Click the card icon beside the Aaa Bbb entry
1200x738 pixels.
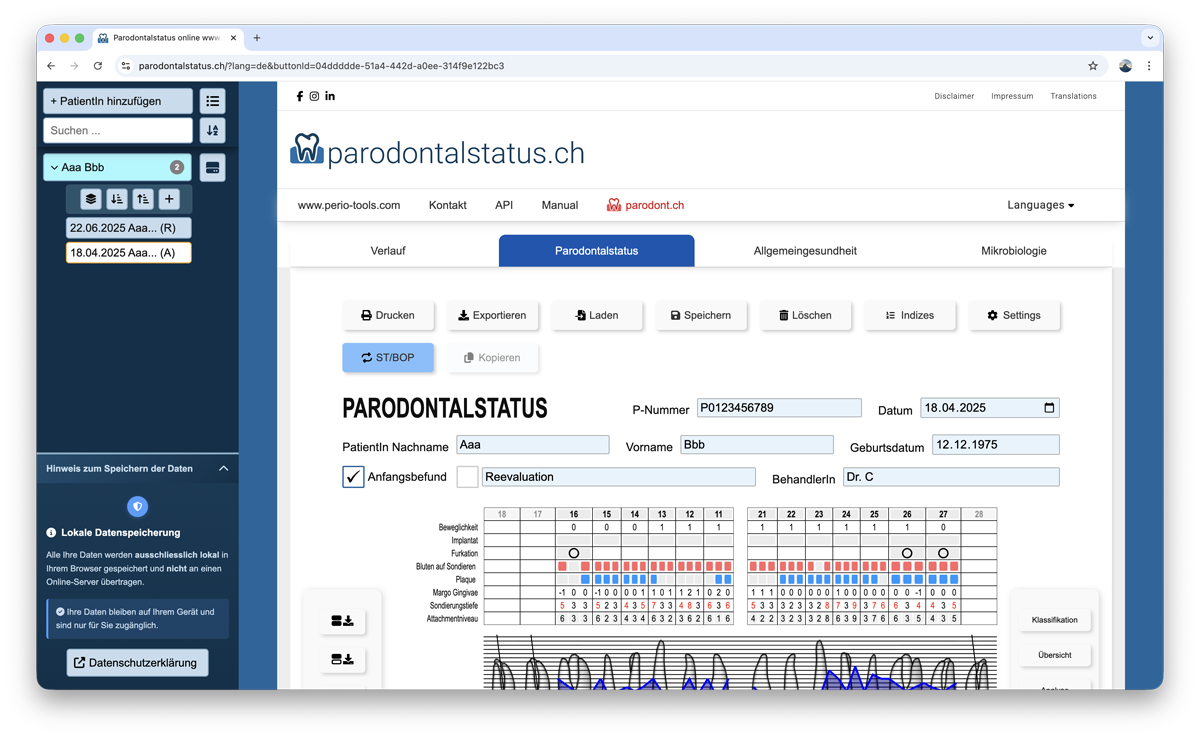(x=211, y=167)
